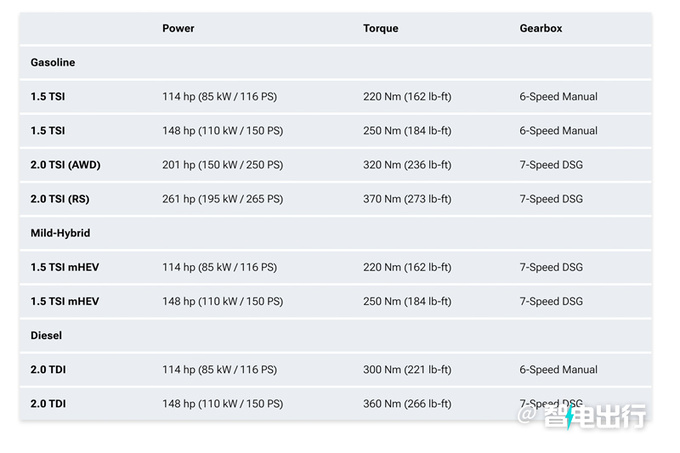Viewport: 680px width, 453px height.
Task: Click the Torque column header
Action: pos(380,28)
